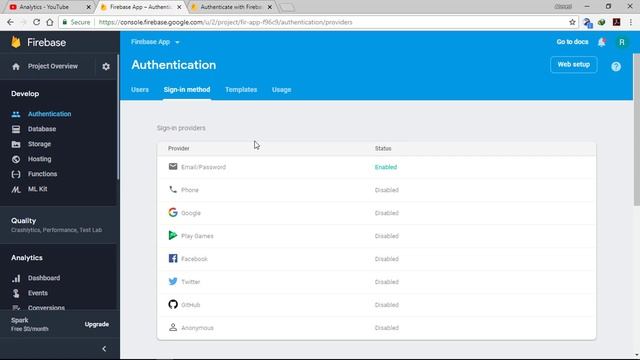This screenshot has width=640, height=360.
Task: Expand the Quality section
Action: pos(57,225)
